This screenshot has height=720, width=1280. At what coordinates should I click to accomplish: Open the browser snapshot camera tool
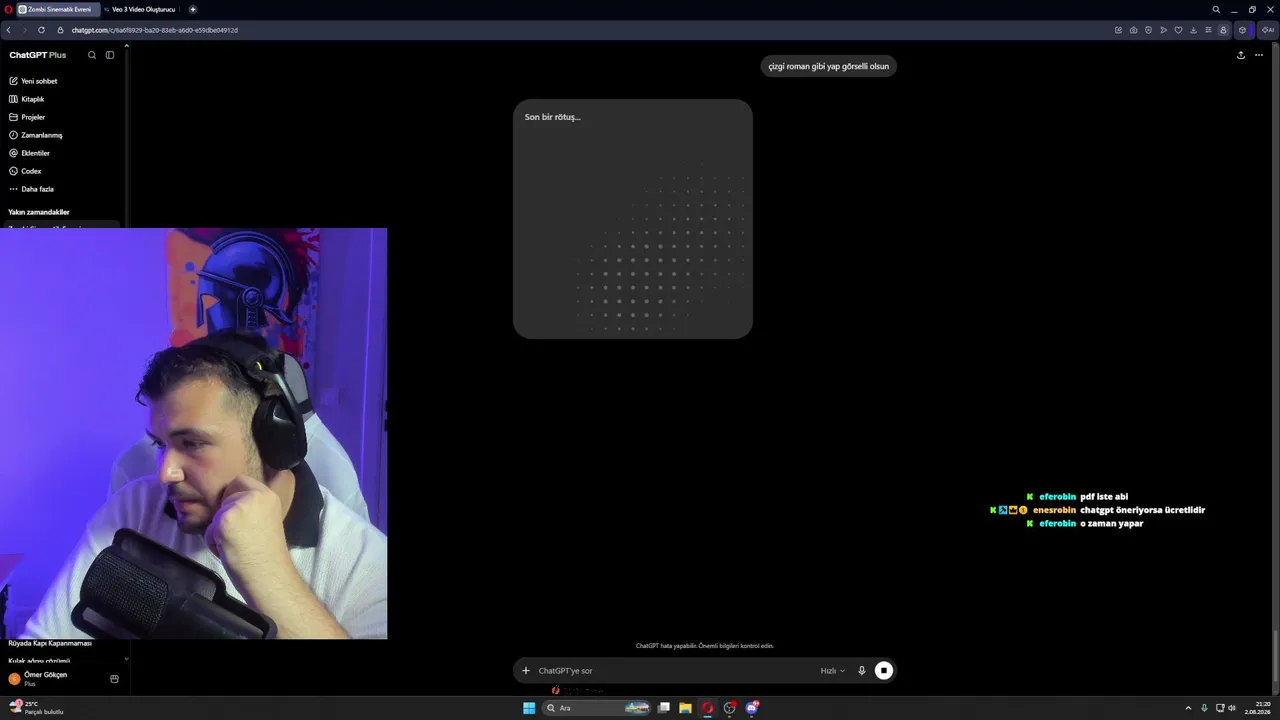pos(1133,30)
